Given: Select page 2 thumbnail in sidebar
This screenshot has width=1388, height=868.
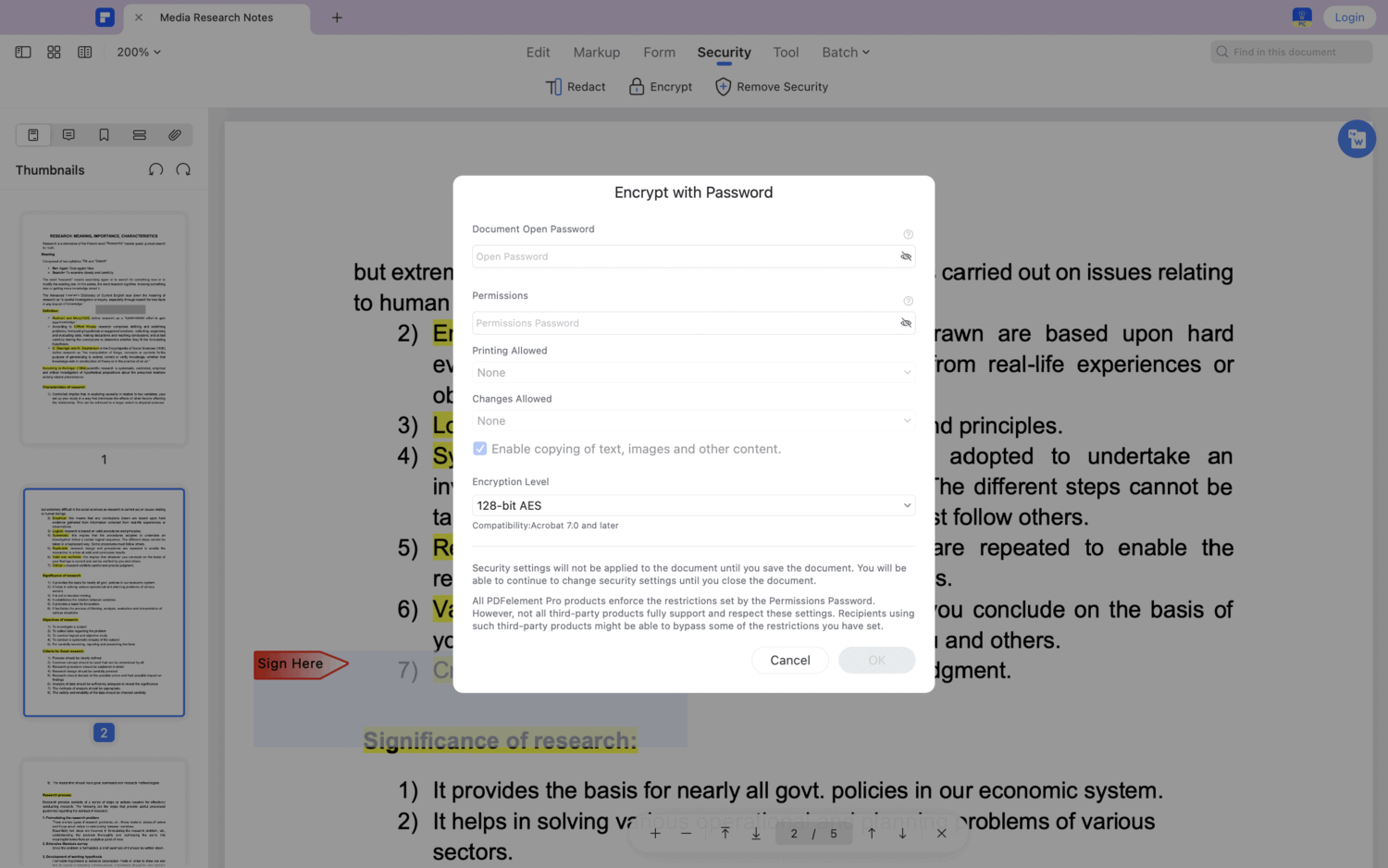Looking at the screenshot, I should click(104, 601).
